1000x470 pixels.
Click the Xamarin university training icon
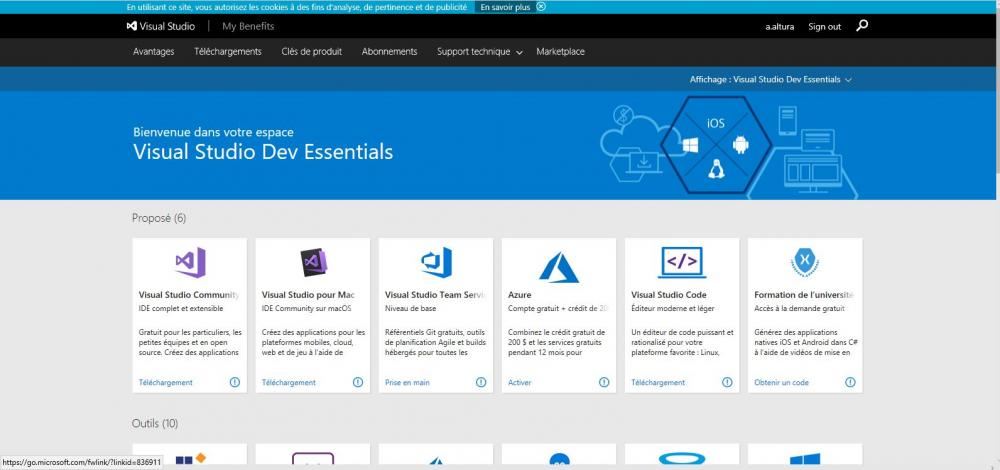[805, 263]
